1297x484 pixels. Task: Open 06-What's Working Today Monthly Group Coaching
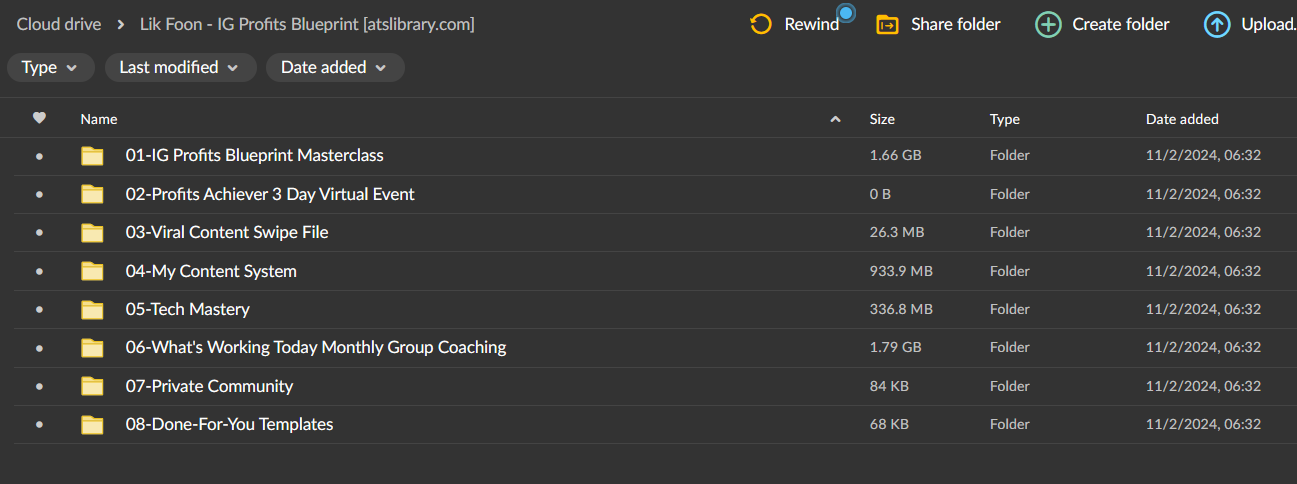click(x=316, y=348)
